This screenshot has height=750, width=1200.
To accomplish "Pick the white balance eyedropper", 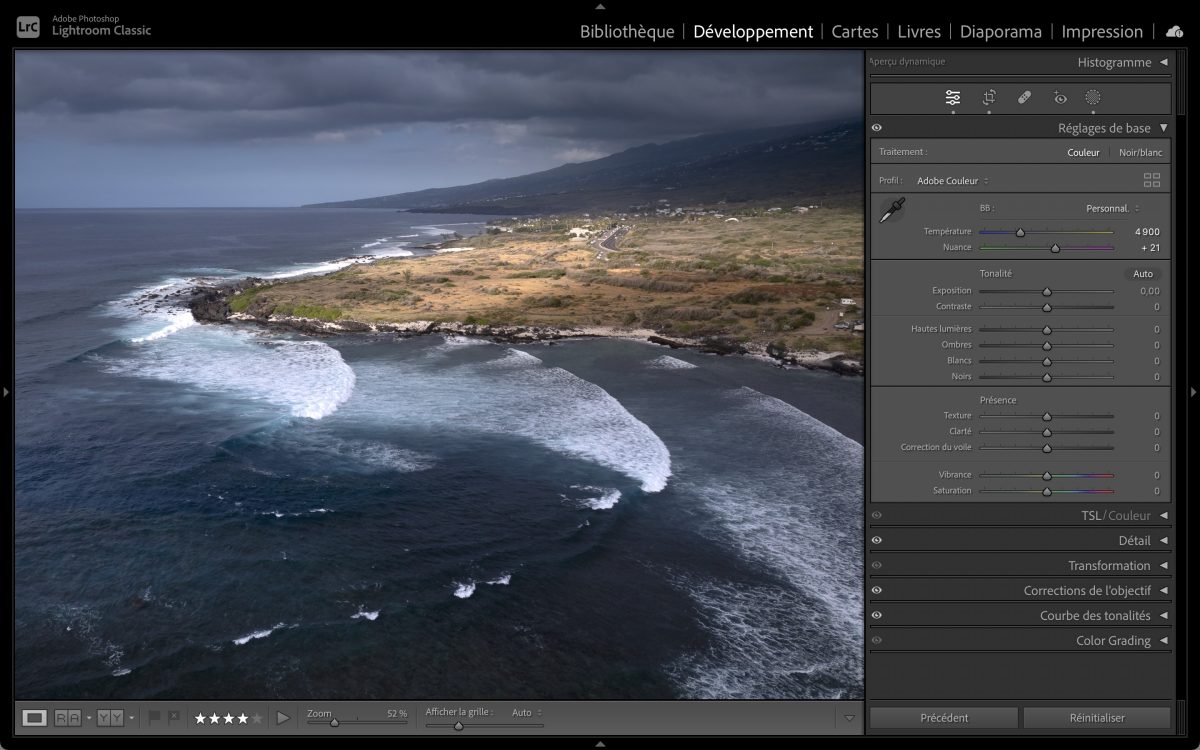I will click(x=891, y=210).
